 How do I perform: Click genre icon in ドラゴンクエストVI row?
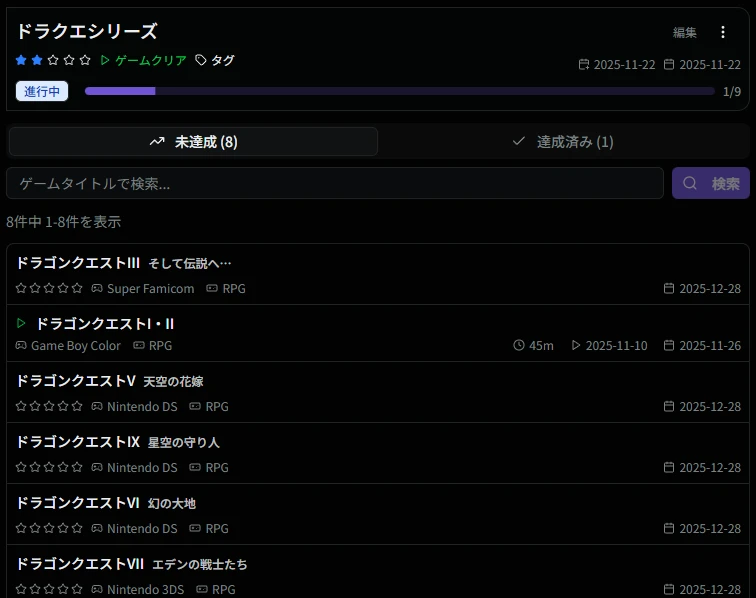tap(195, 529)
